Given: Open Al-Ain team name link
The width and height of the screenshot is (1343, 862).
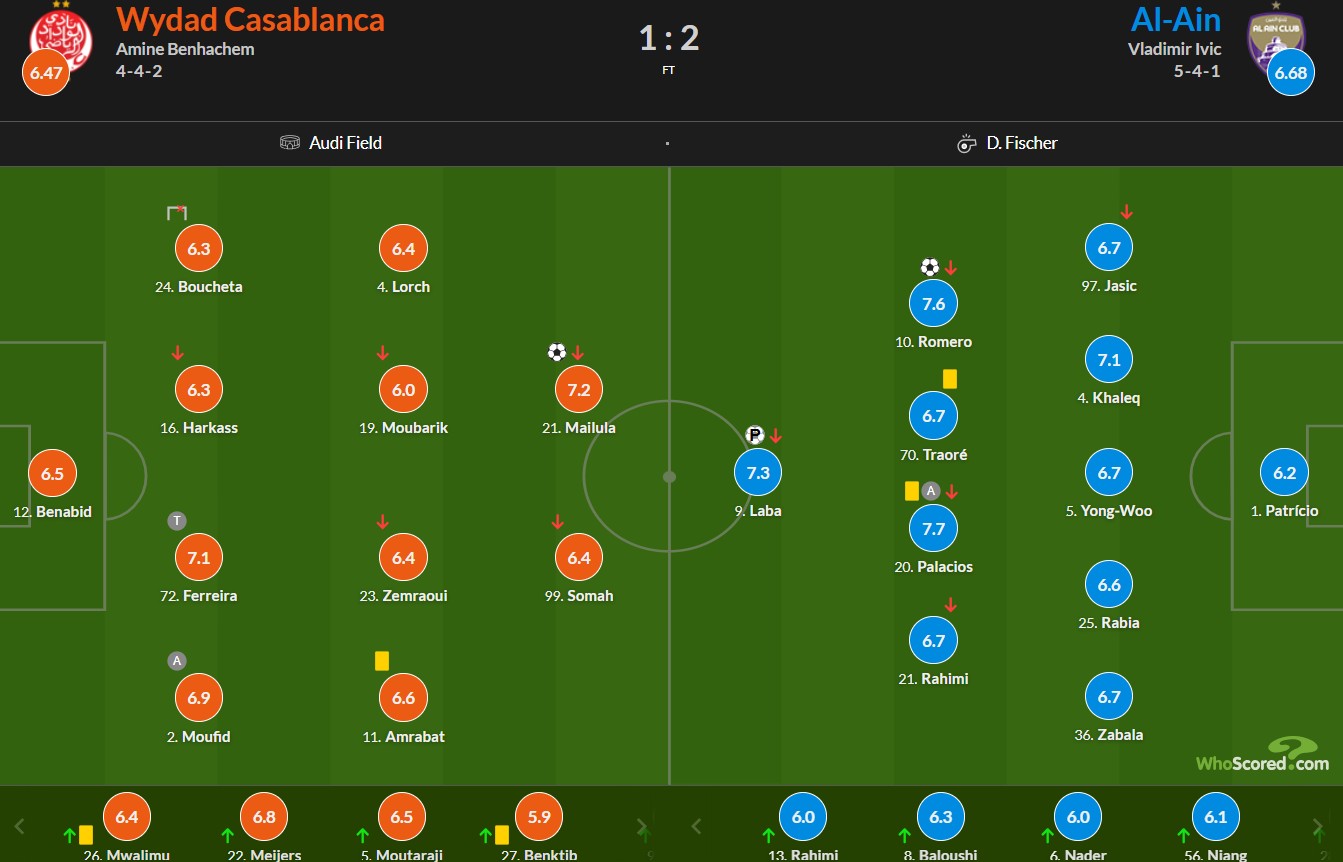Looking at the screenshot, I should tap(1176, 19).
